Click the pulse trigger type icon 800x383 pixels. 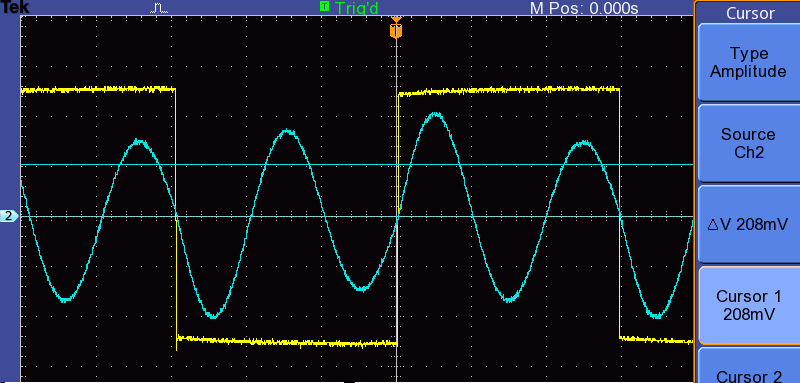[159, 8]
